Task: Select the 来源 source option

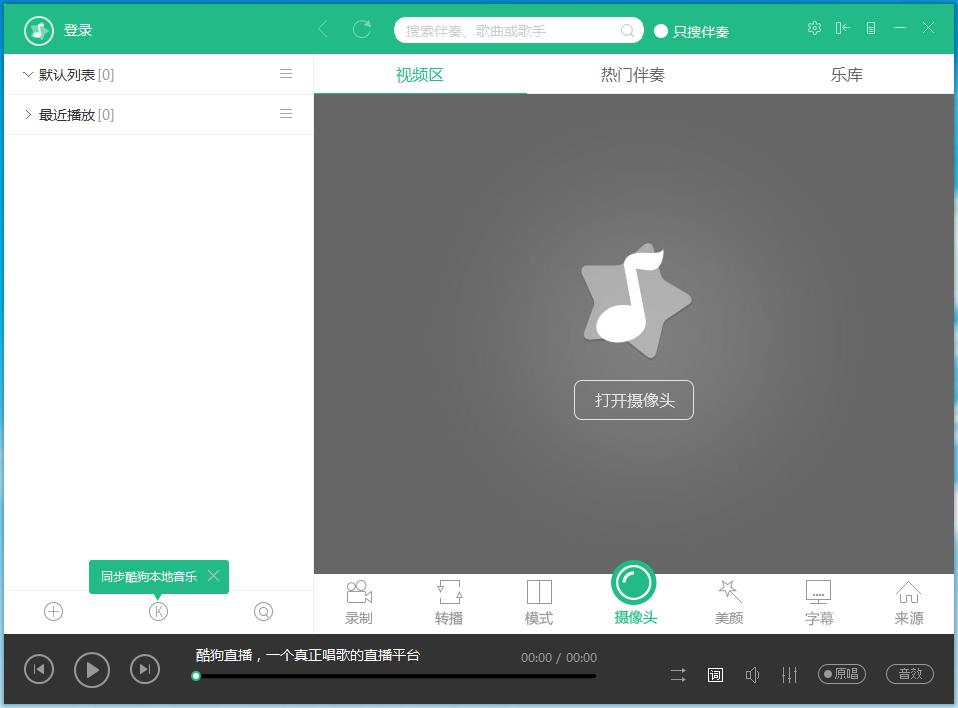Action: (x=908, y=600)
